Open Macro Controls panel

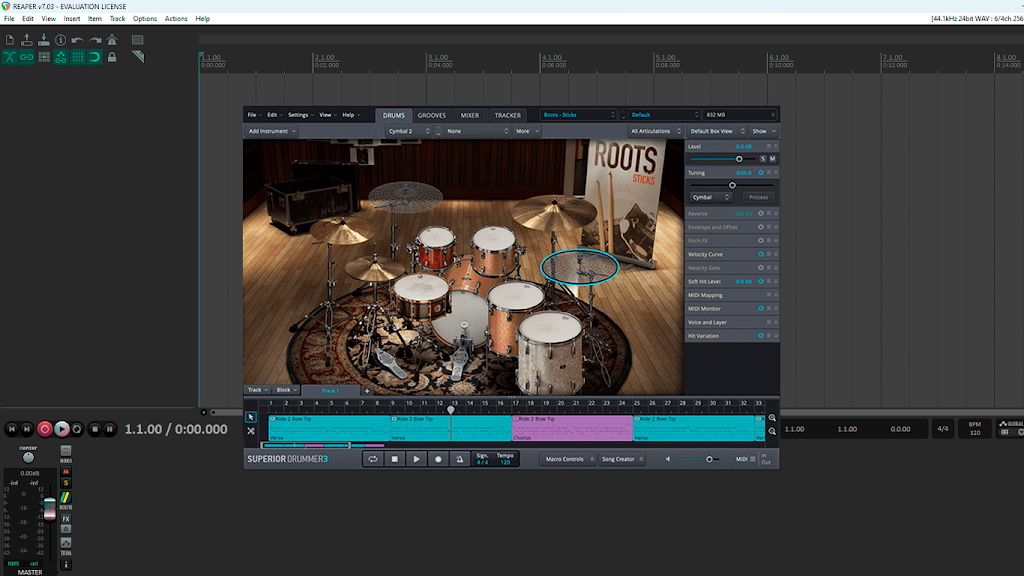(x=568, y=459)
